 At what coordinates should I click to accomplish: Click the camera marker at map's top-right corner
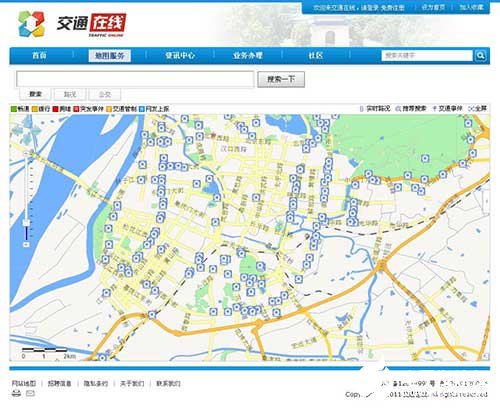click(468, 123)
